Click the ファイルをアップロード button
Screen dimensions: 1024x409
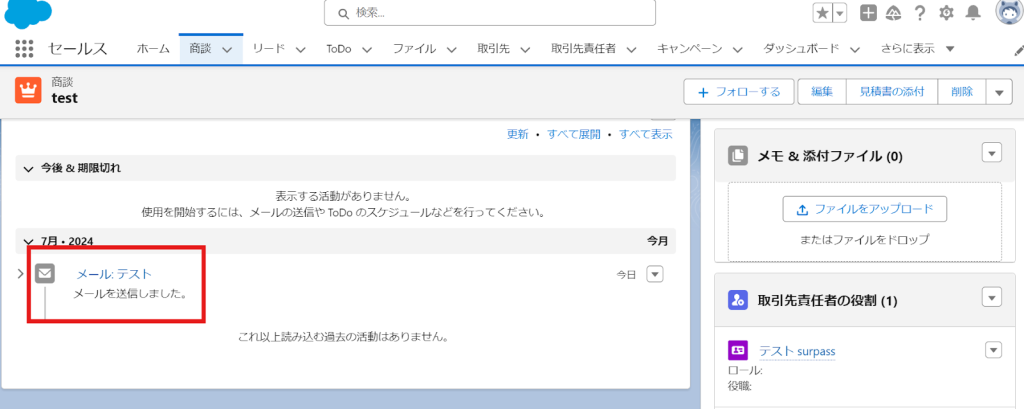[864, 209]
